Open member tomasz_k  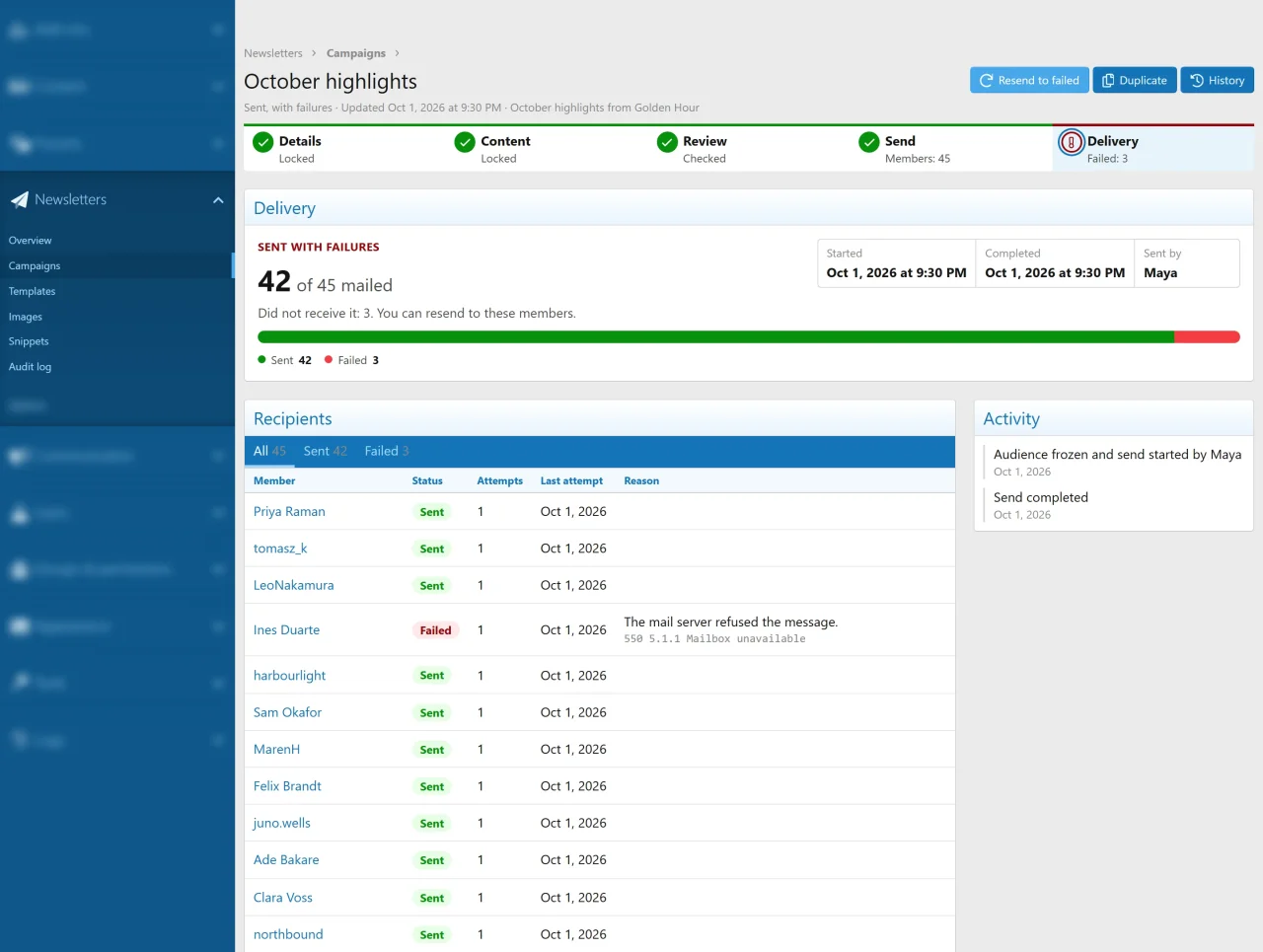(x=280, y=549)
